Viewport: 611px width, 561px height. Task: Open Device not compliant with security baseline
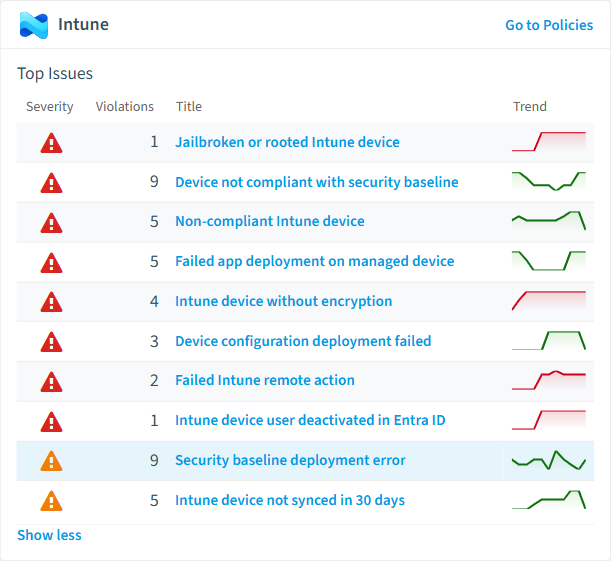point(317,182)
